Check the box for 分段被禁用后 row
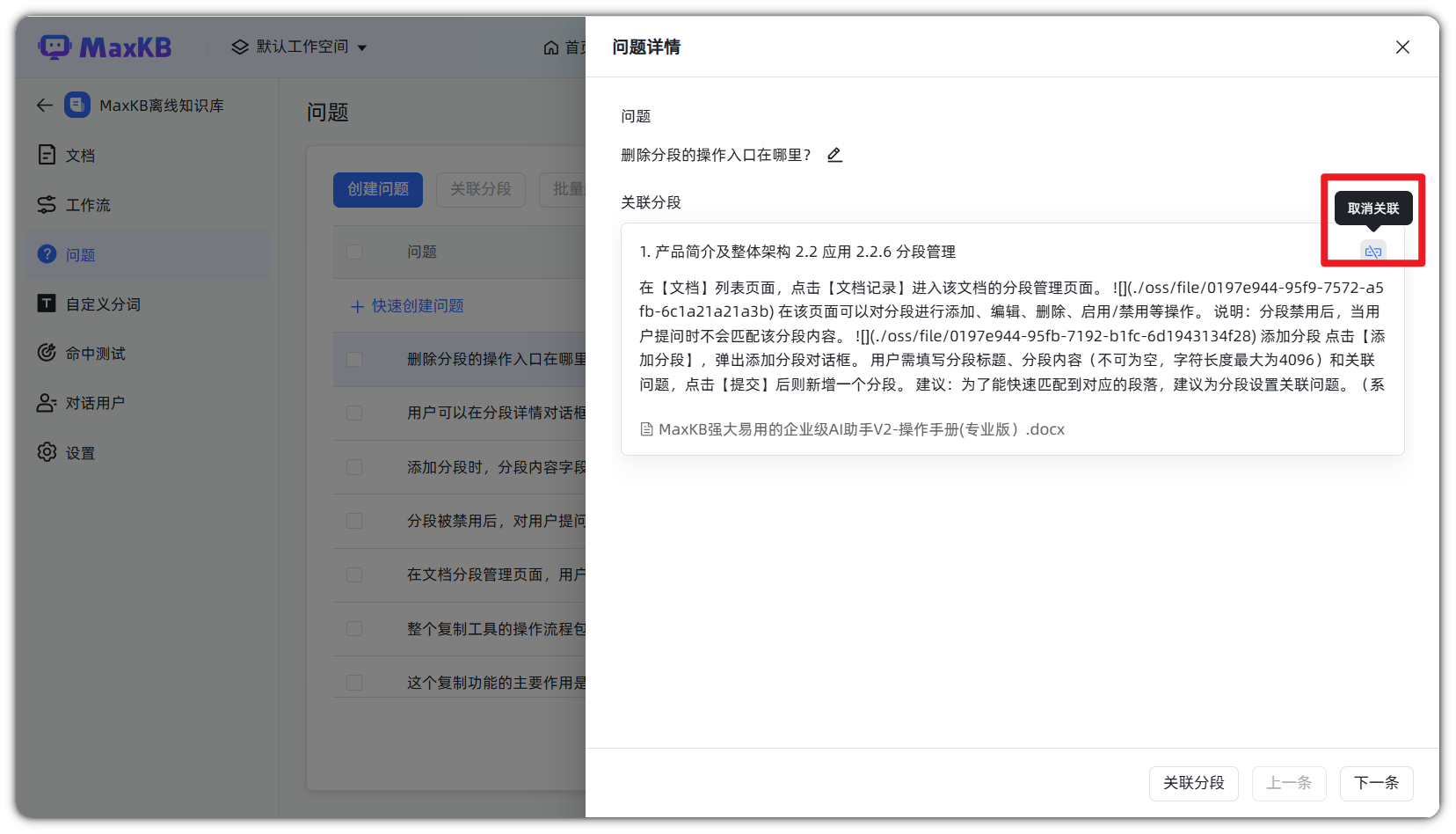Image resolution: width=1456 pixels, height=834 pixels. (354, 522)
